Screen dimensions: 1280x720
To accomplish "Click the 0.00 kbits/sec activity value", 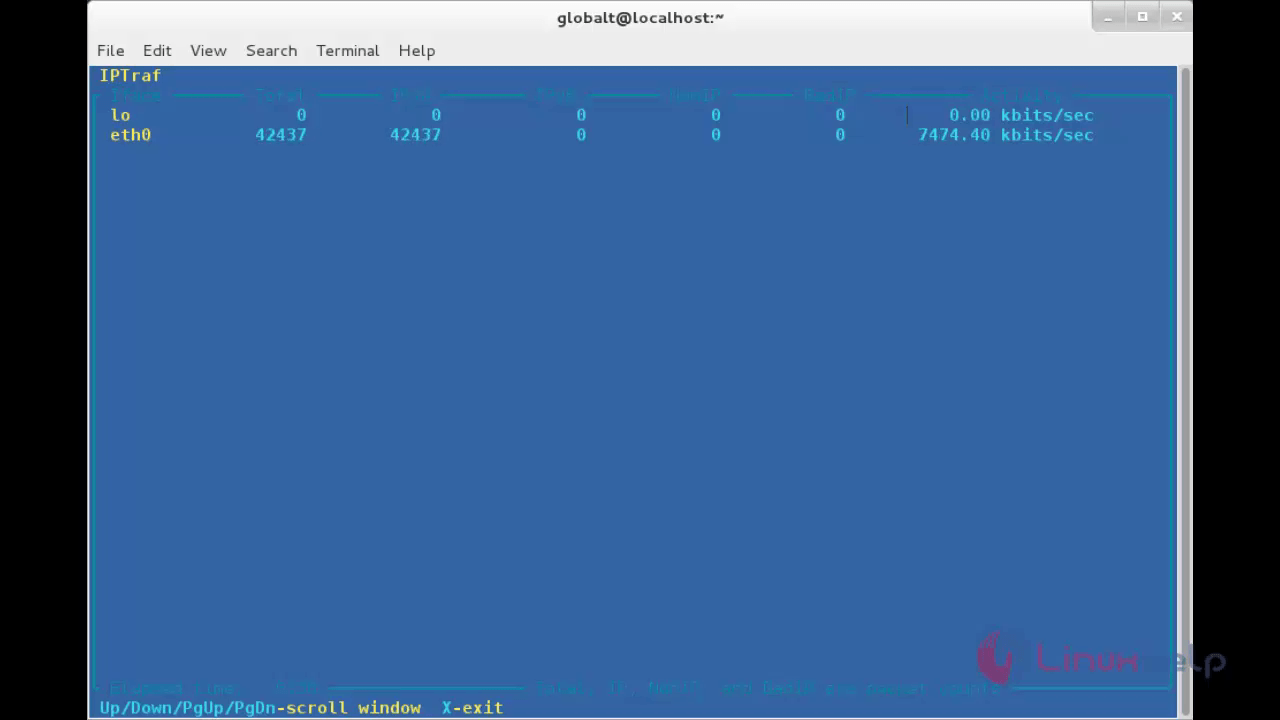I will pos(1021,115).
